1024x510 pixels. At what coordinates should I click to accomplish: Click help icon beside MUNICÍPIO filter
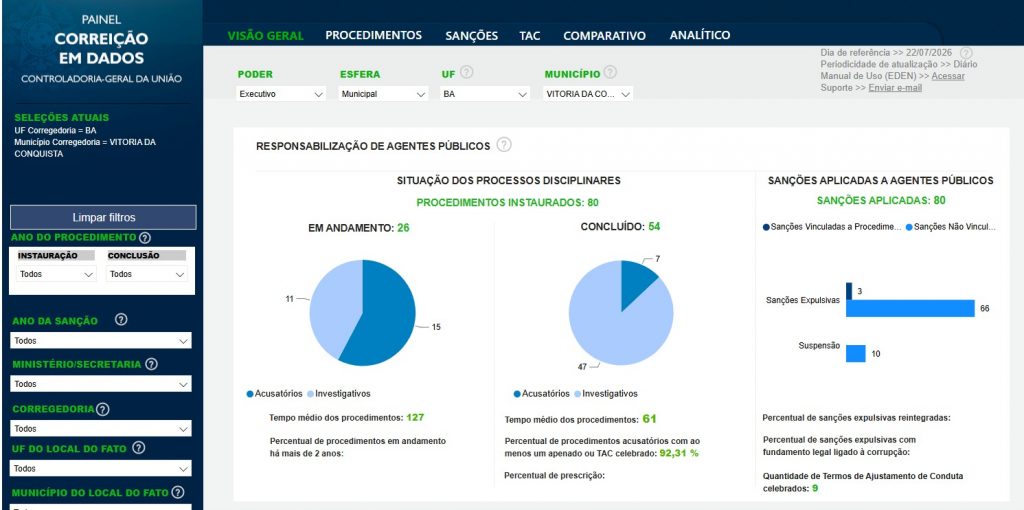610,72
